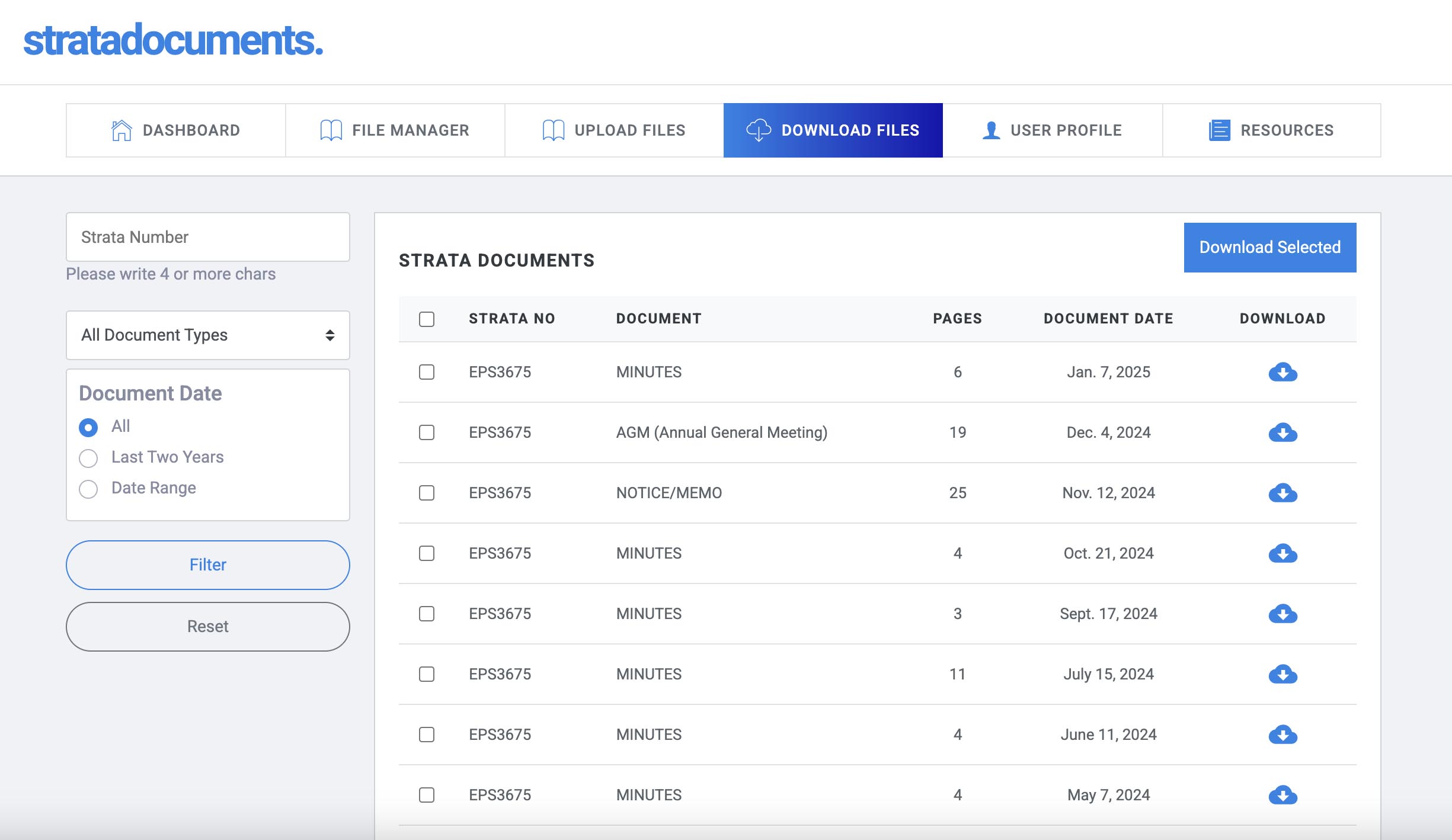1452x840 pixels.
Task: Check the select-all checkbox in table header
Action: [427, 319]
